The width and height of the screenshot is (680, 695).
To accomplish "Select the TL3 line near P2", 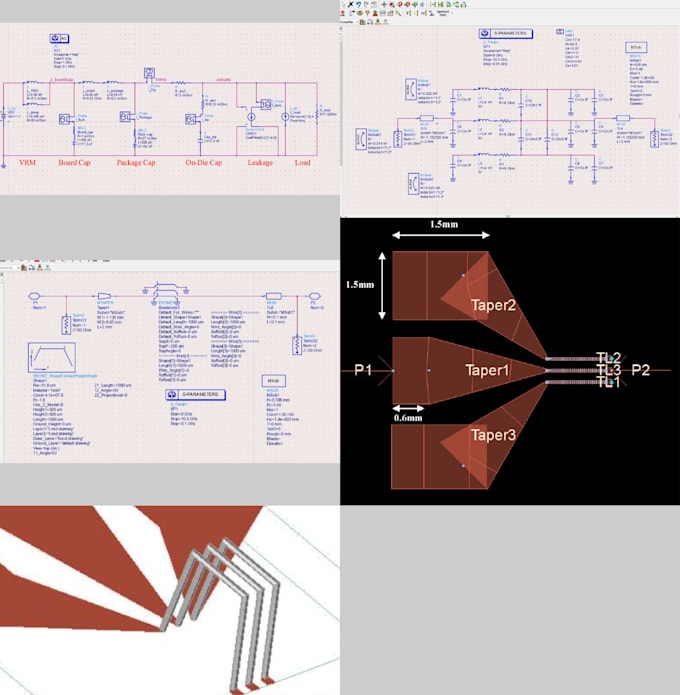I will click(609, 370).
